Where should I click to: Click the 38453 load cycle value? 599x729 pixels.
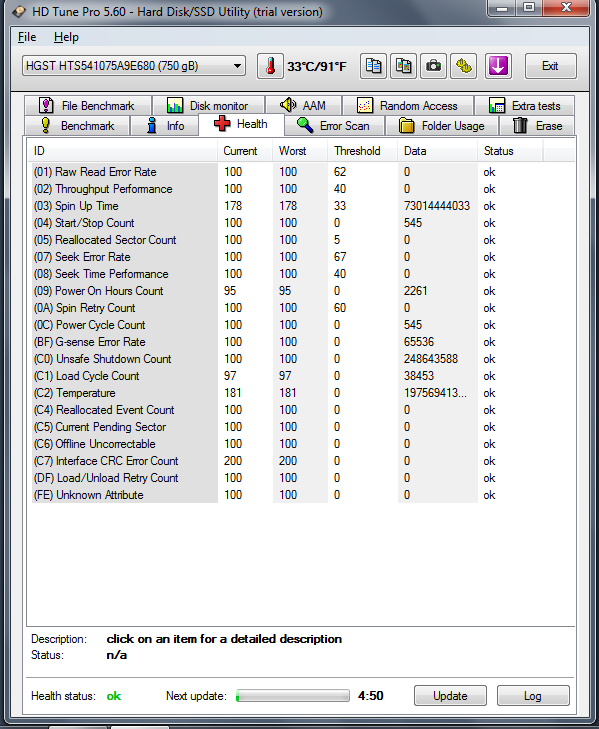[x=419, y=376]
